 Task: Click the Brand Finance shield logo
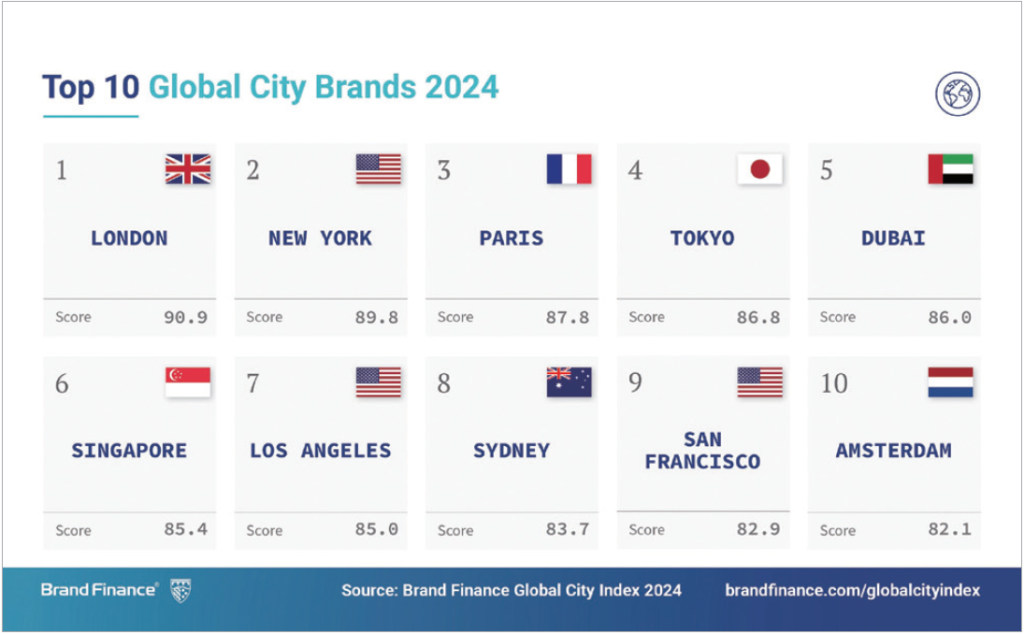(180, 590)
